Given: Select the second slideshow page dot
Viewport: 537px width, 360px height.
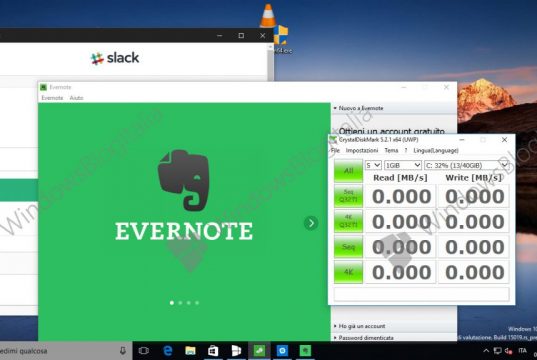Looking at the screenshot, I should [180, 303].
